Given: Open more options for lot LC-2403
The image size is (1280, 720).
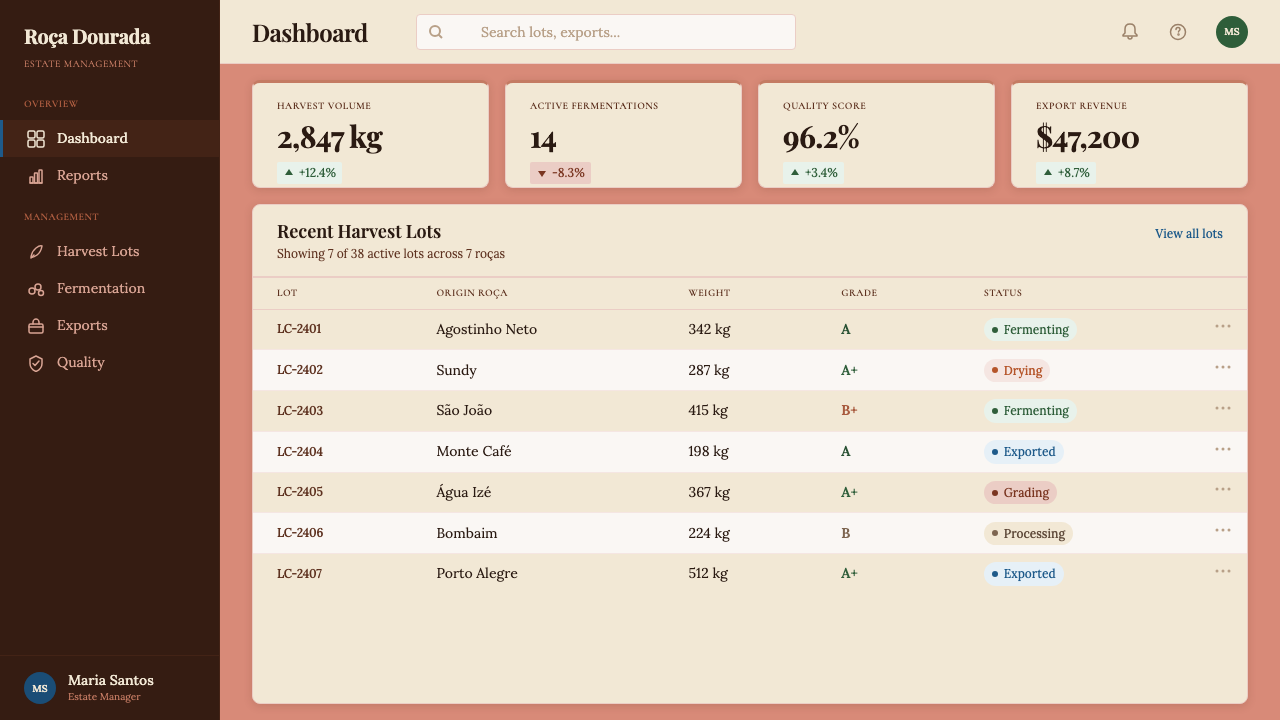Looking at the screenshot, I should pos(1223,408).
